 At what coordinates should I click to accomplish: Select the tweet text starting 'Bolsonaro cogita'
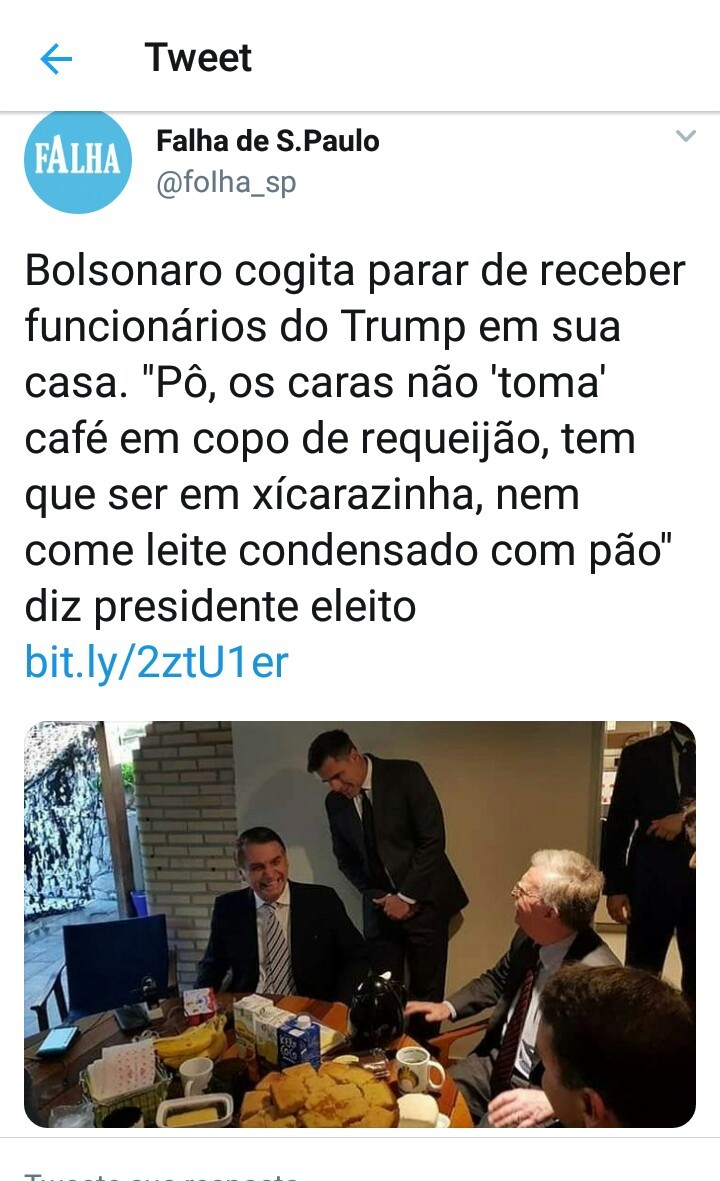(x=355, y=438)
